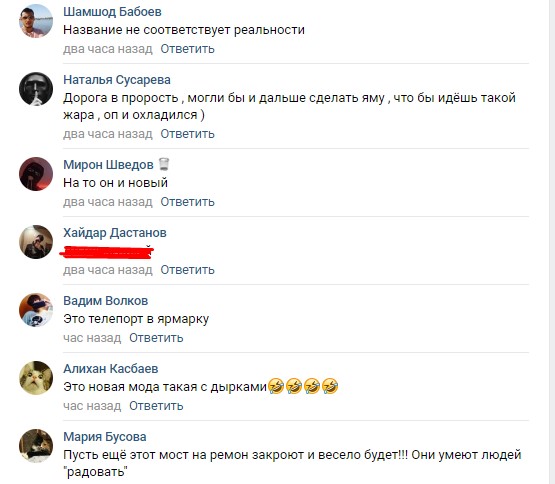Click Алихан Касбаев's cat avatar
The height and width of the screenshot is (484, 555).
click(x=36, y=378)
